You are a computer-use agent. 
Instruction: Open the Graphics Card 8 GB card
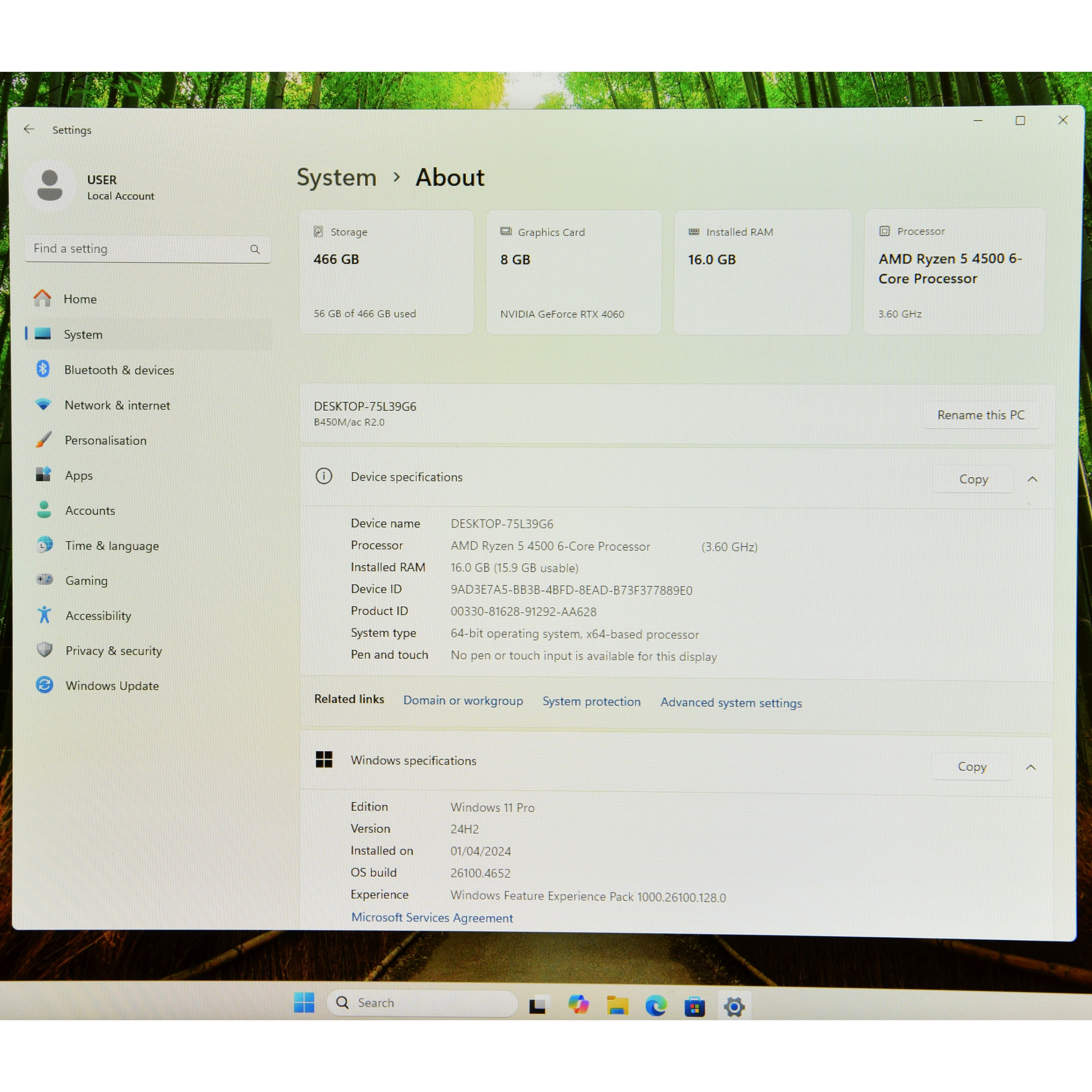574,272
